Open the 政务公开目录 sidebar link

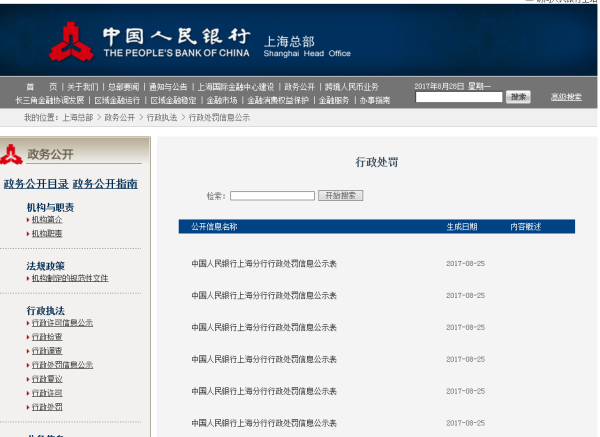[x=36, y=184]
